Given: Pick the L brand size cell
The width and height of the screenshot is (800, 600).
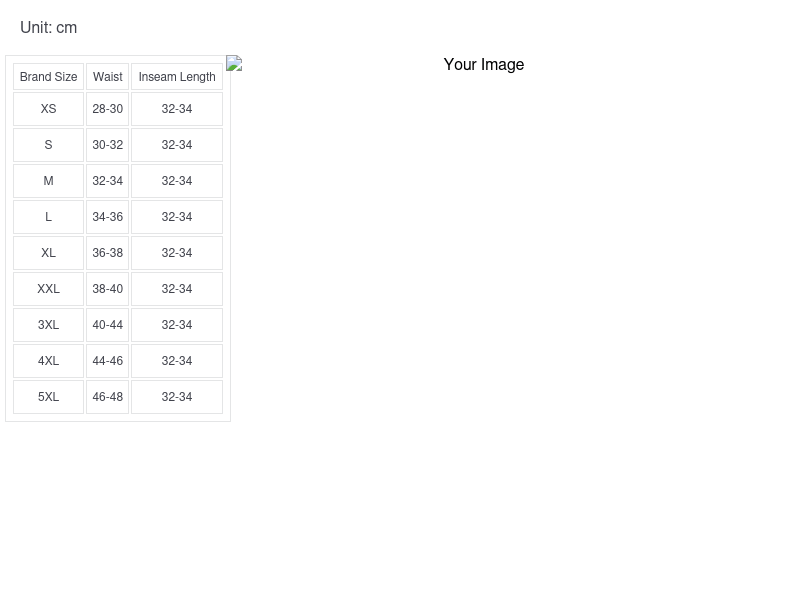Looking at the screenshot, I should pyautogui.click(x=48, y=217).
